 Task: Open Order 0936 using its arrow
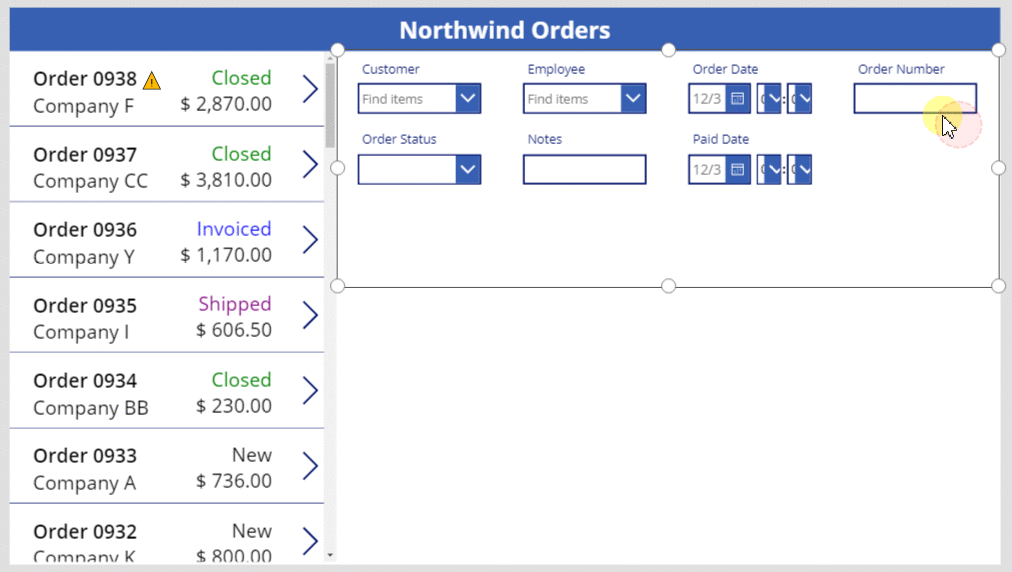[x=310, y=241]
